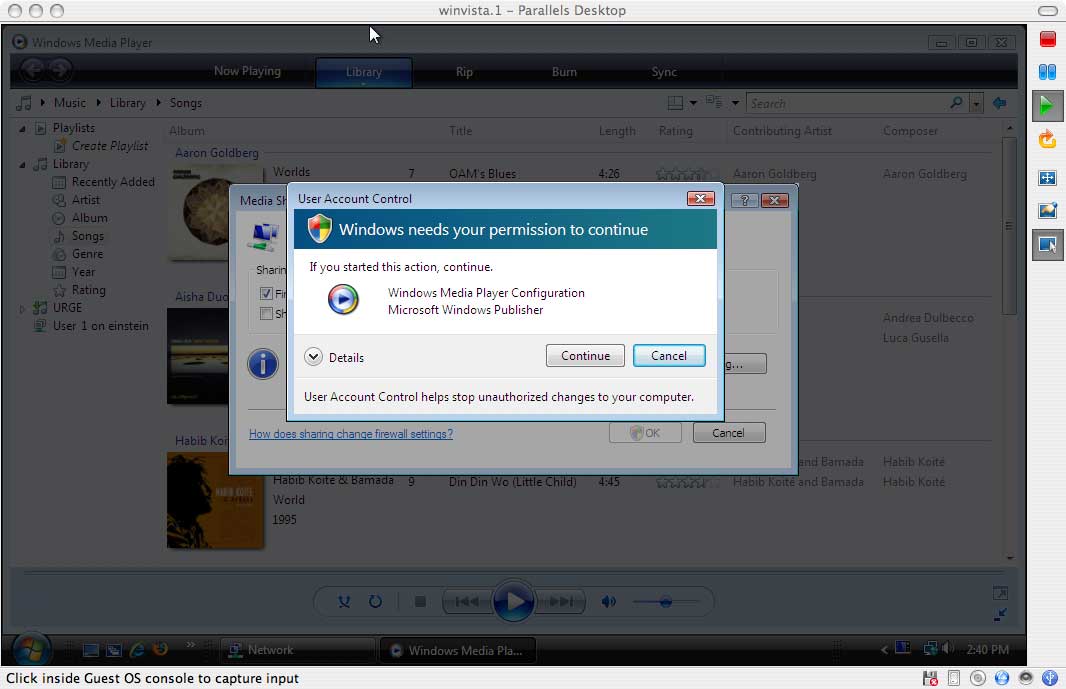This screenshot has height=689, width=1066.
Task: Toggle the checked checkbox in Media Sharing dialog
Action: pos(266,293)
